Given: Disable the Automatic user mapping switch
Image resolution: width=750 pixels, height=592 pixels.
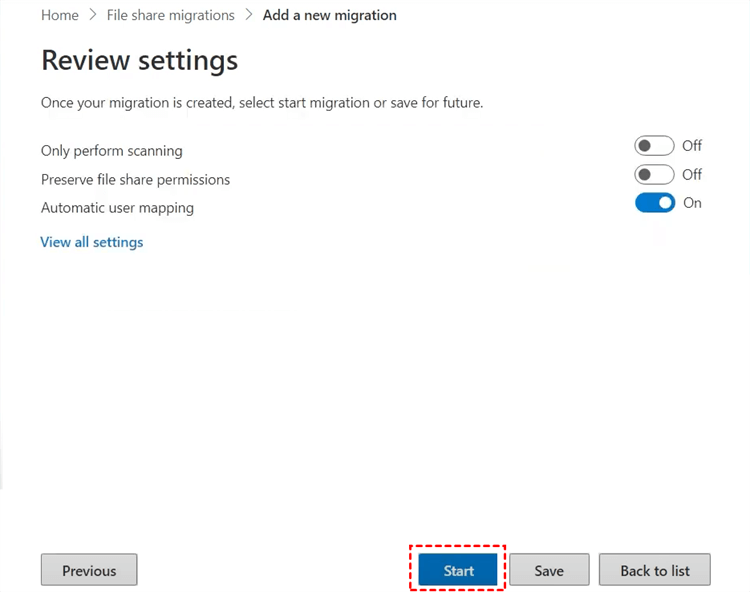Looking at the screenshot, I should pyautogui.click(x=654, y=203).
